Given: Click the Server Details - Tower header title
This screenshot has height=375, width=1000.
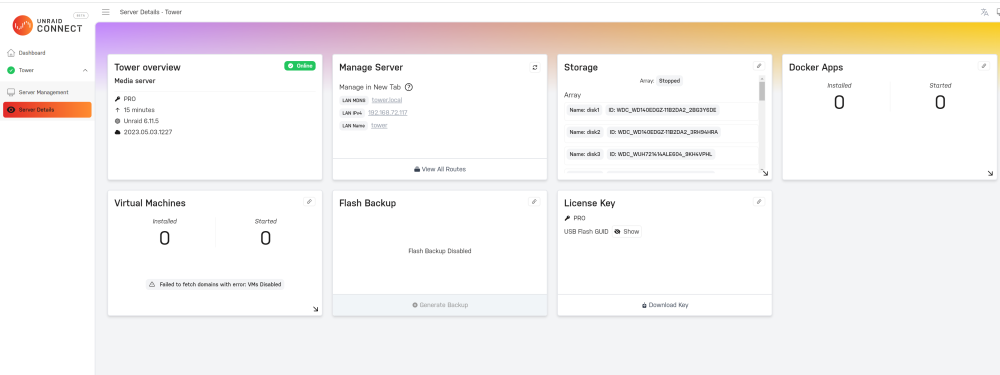Looking at the screenshot, I should 151,12.
